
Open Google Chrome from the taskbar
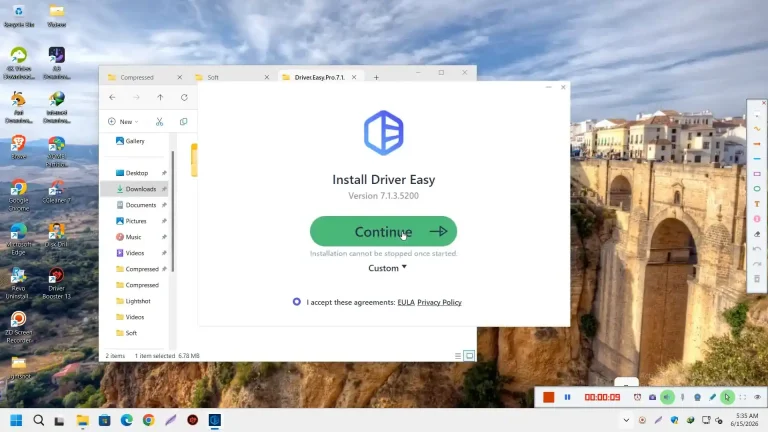[x=148, y=420]
